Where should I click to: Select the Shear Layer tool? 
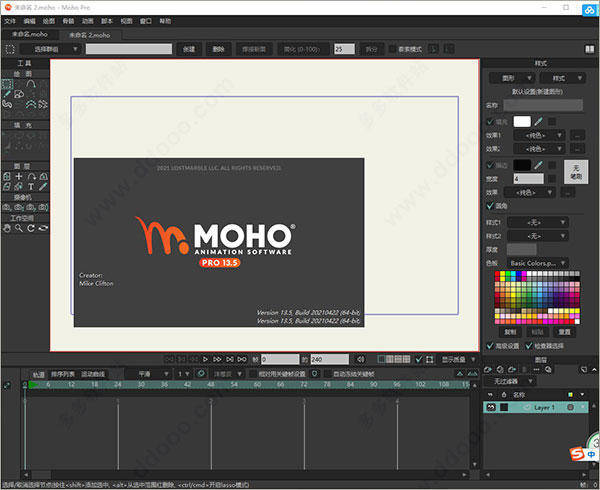click(x=7, y=187)
